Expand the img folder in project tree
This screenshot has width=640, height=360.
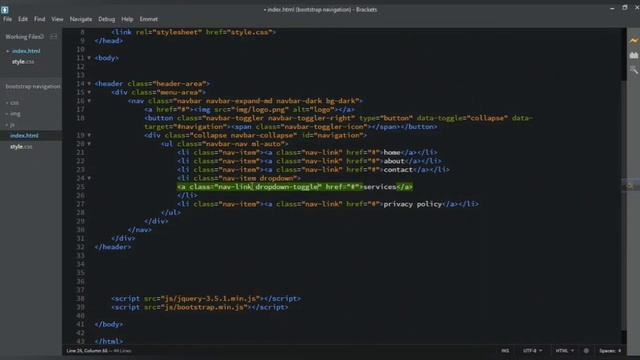coord(13,114)
